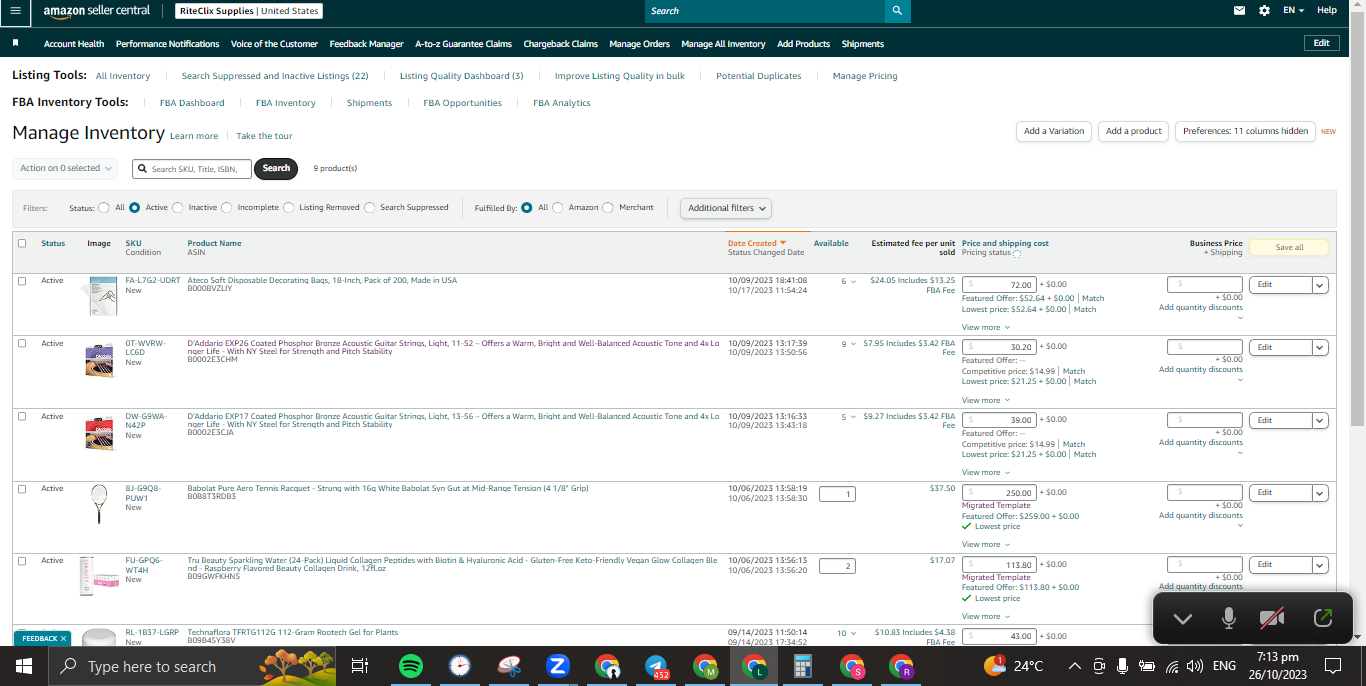The width and height of the screenshot is (1366, 686).
Task: Toggle the camera in meeting overlay
Action: click(x=1272, y=618)
